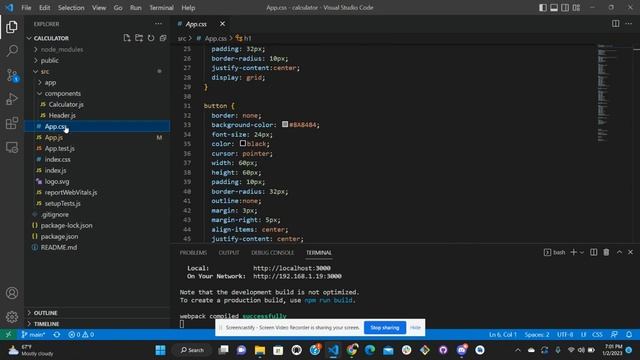Open the Edit menu
640x360 pixels.
pos(44,7)
